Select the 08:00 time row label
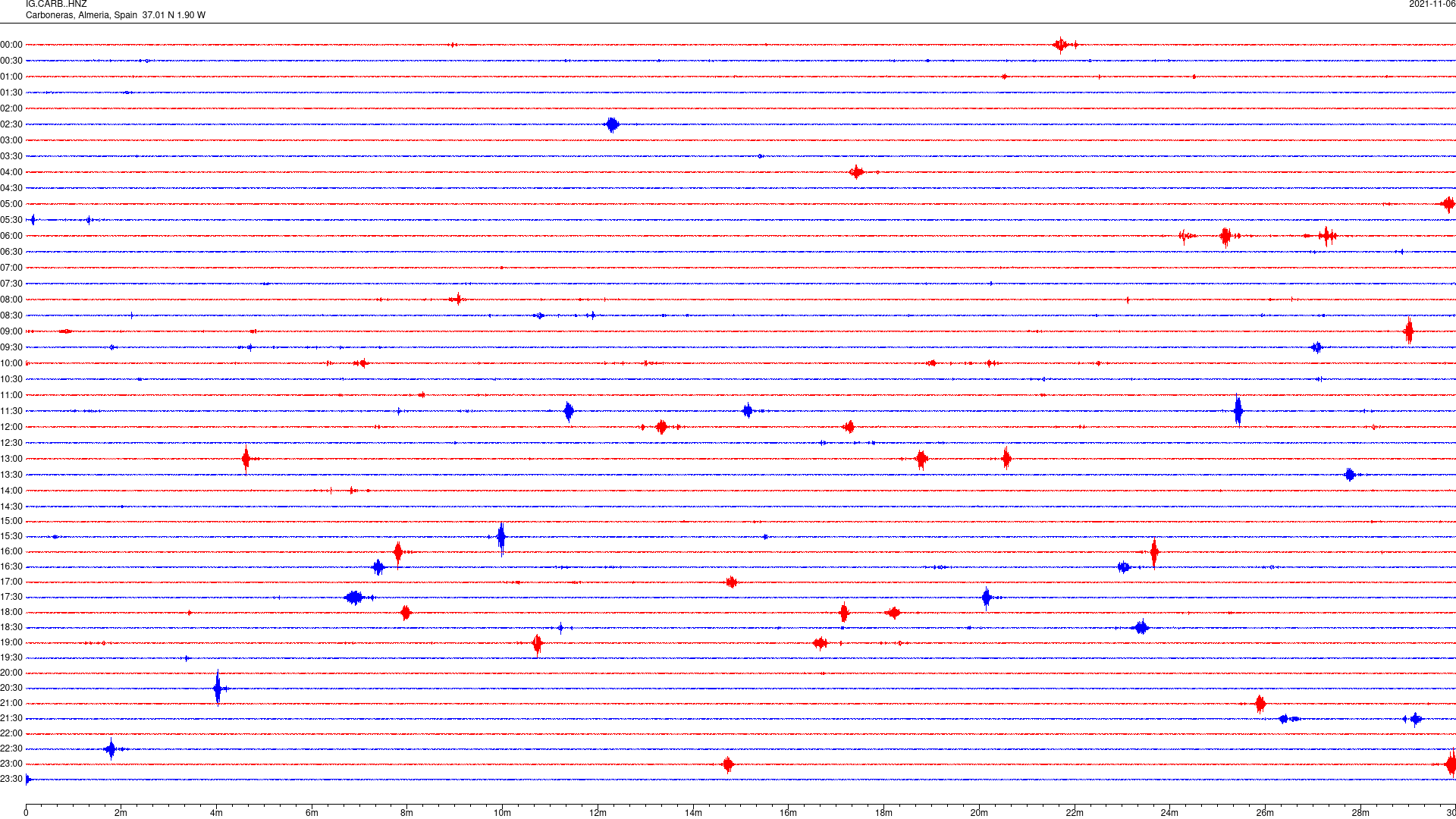Screen dimensions: 1456x819 pos(11,300)
